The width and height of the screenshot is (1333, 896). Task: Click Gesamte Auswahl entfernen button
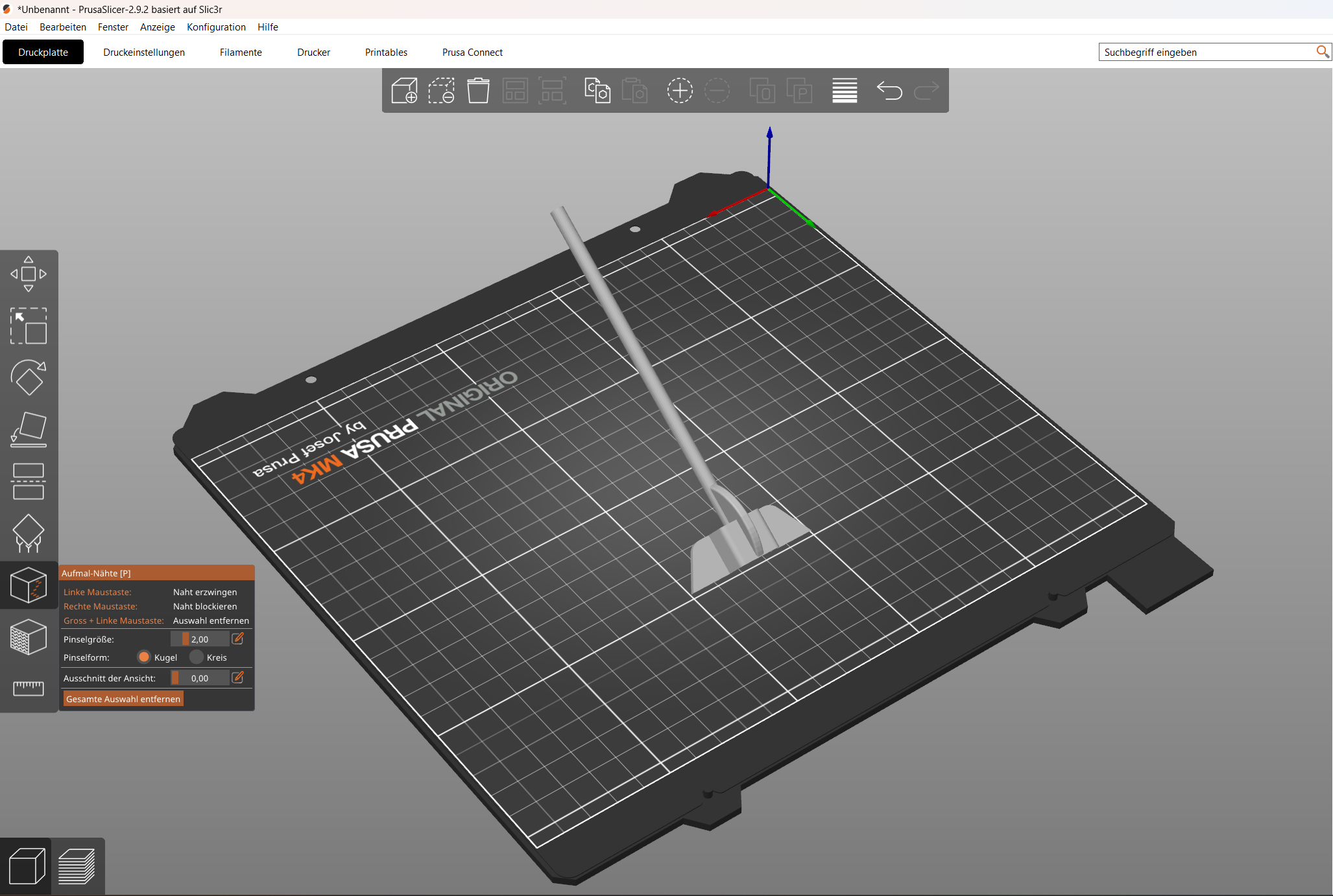pos(123,699)
